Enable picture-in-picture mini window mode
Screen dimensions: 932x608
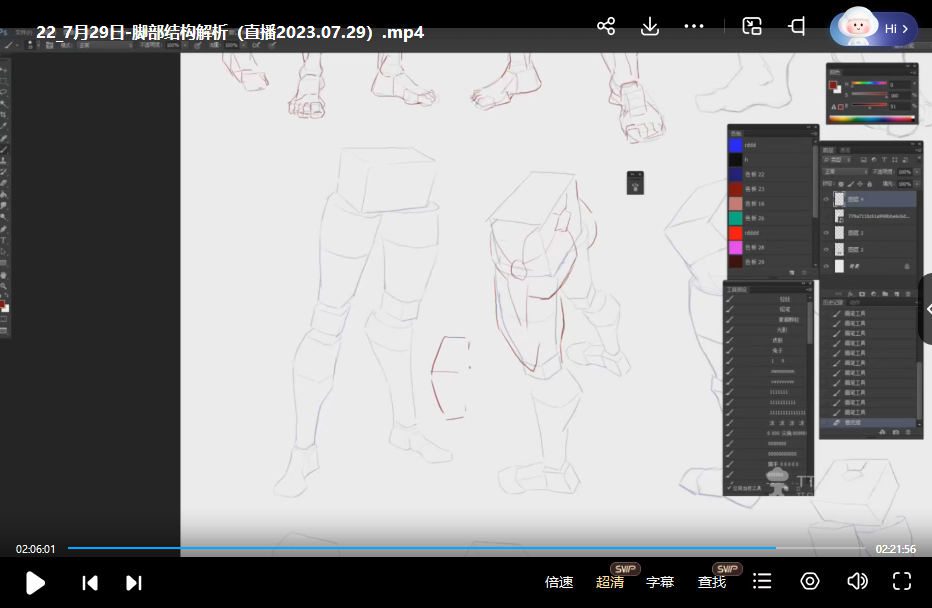coord(752,27)
